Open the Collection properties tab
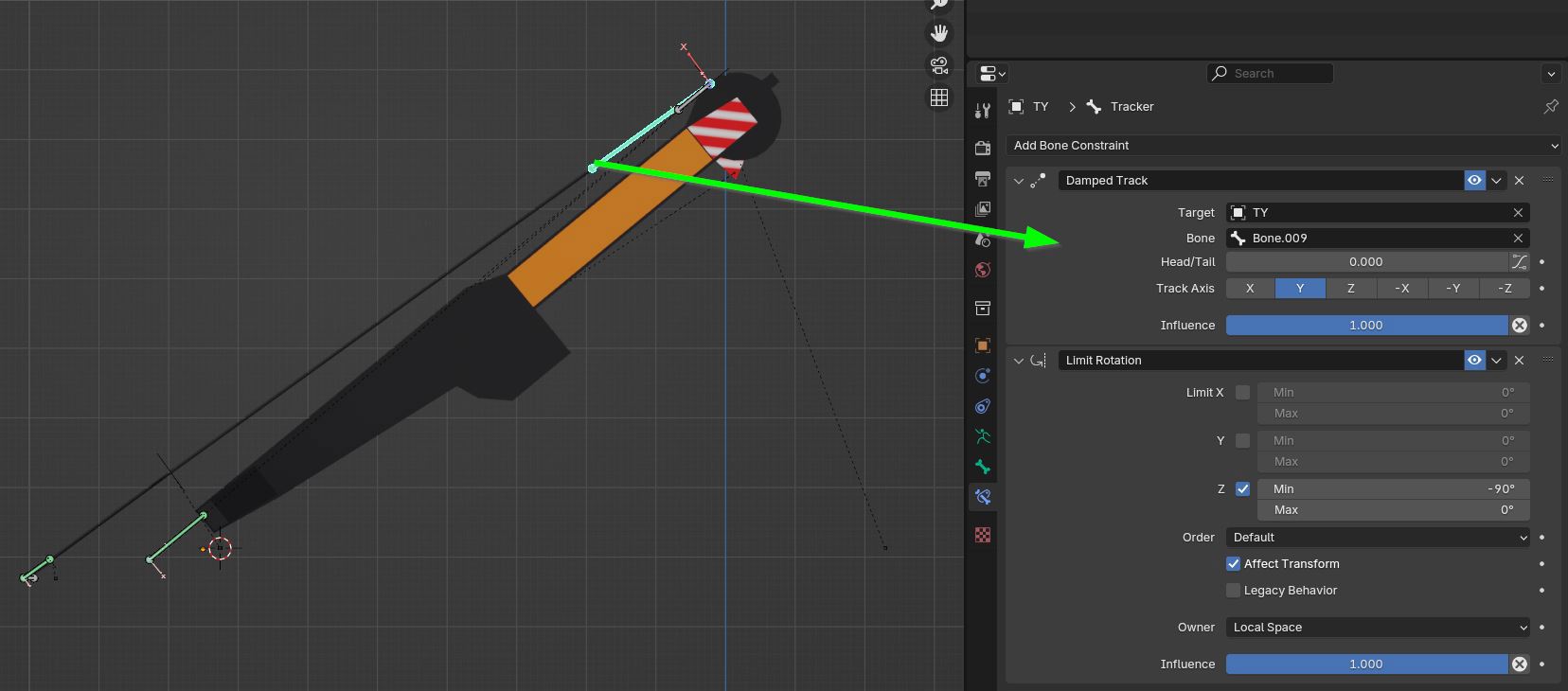The width and height of the screenshot is (1568, 691). [x=983, y=309]
